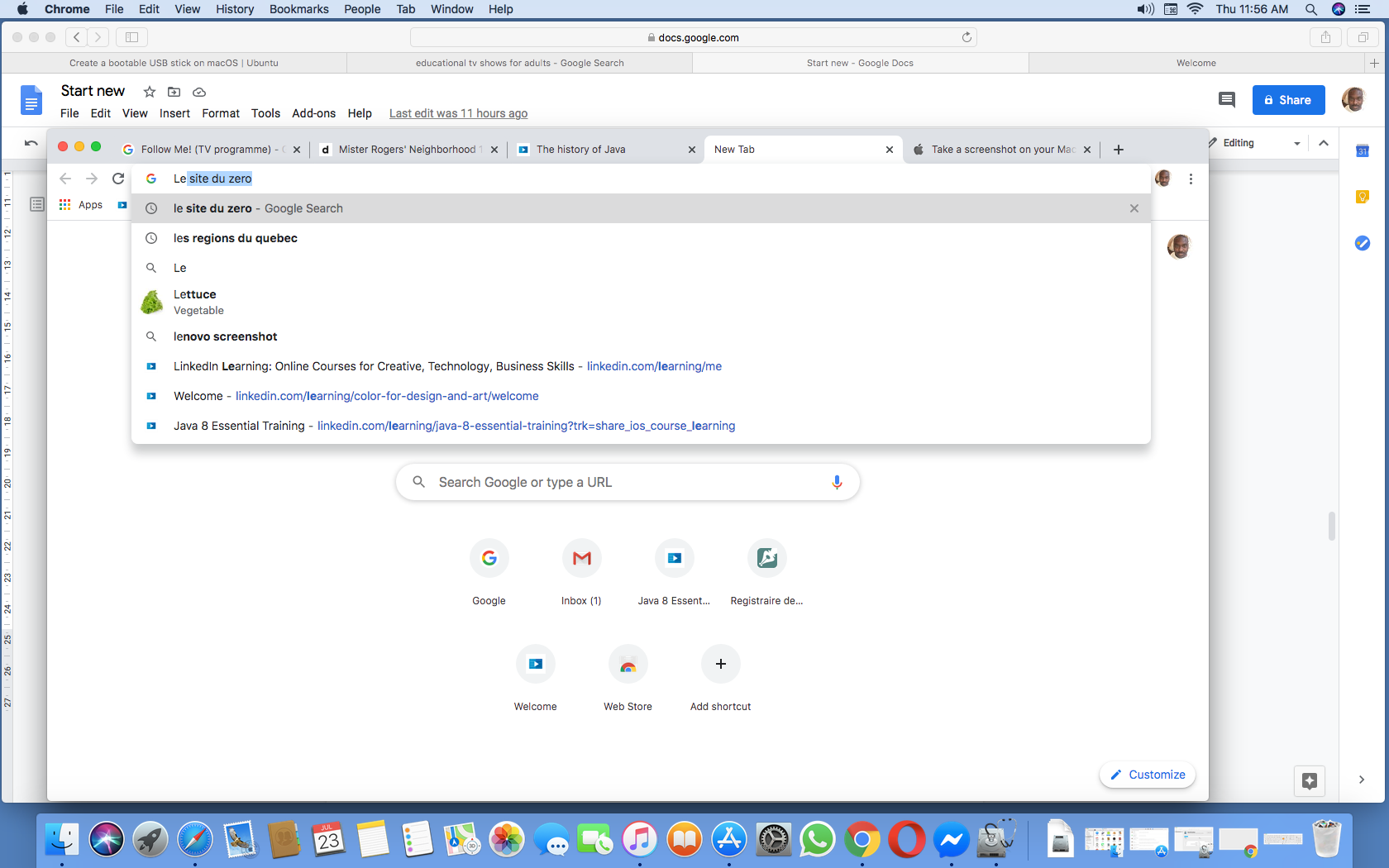Click the Explore button at bottom right
The width and height of the screenshot is (1389, 868).
point(1309,780)
